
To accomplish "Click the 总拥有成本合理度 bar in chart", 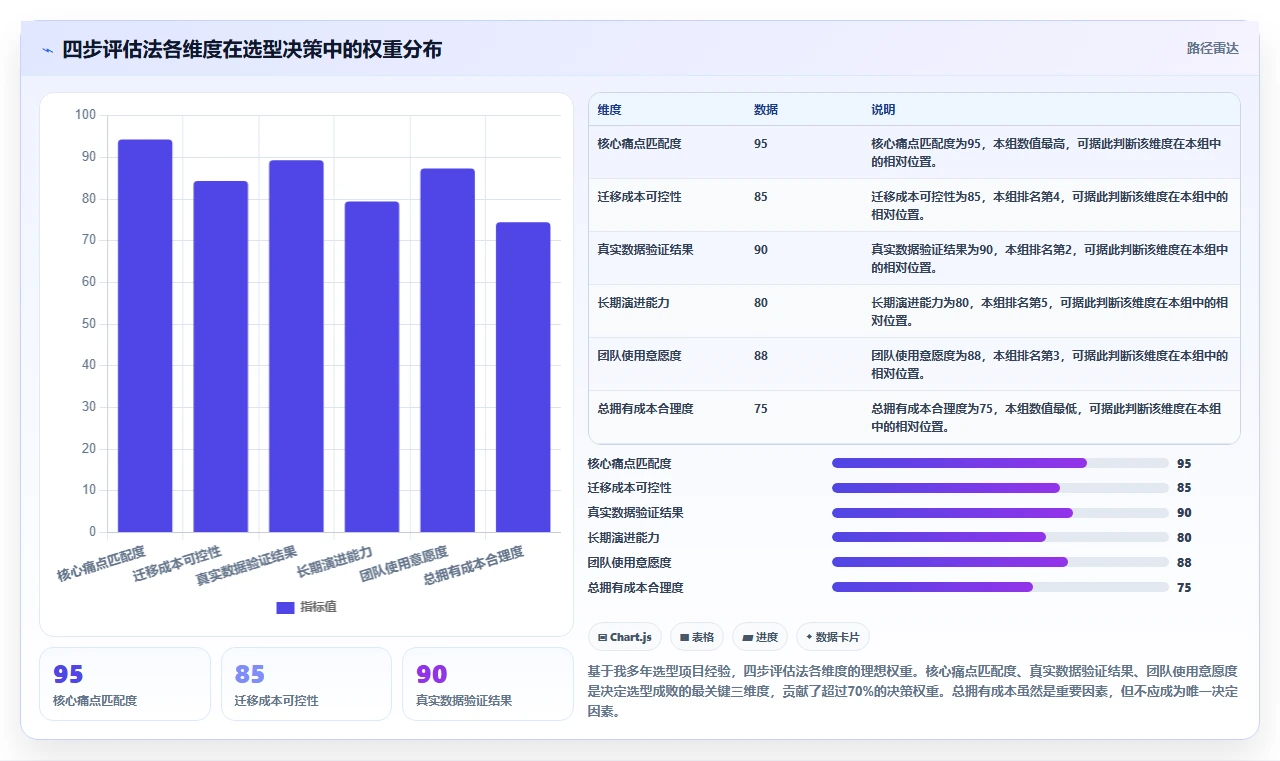I will pyautogui.click(x=523, y=377).
